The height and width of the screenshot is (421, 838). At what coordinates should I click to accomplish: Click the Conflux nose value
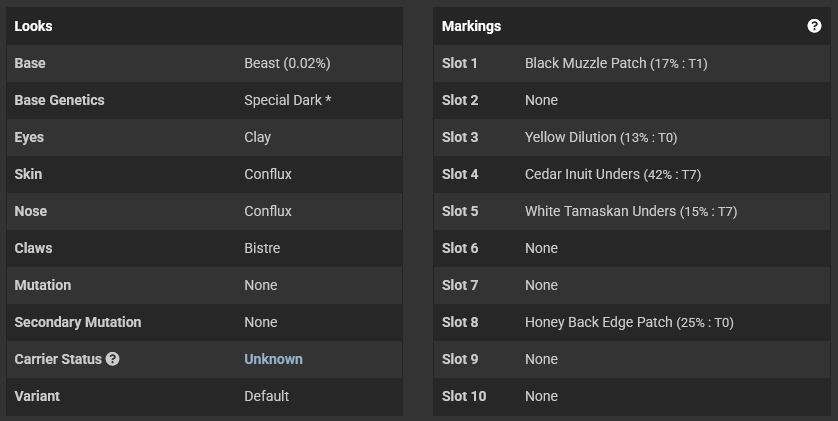268,211
